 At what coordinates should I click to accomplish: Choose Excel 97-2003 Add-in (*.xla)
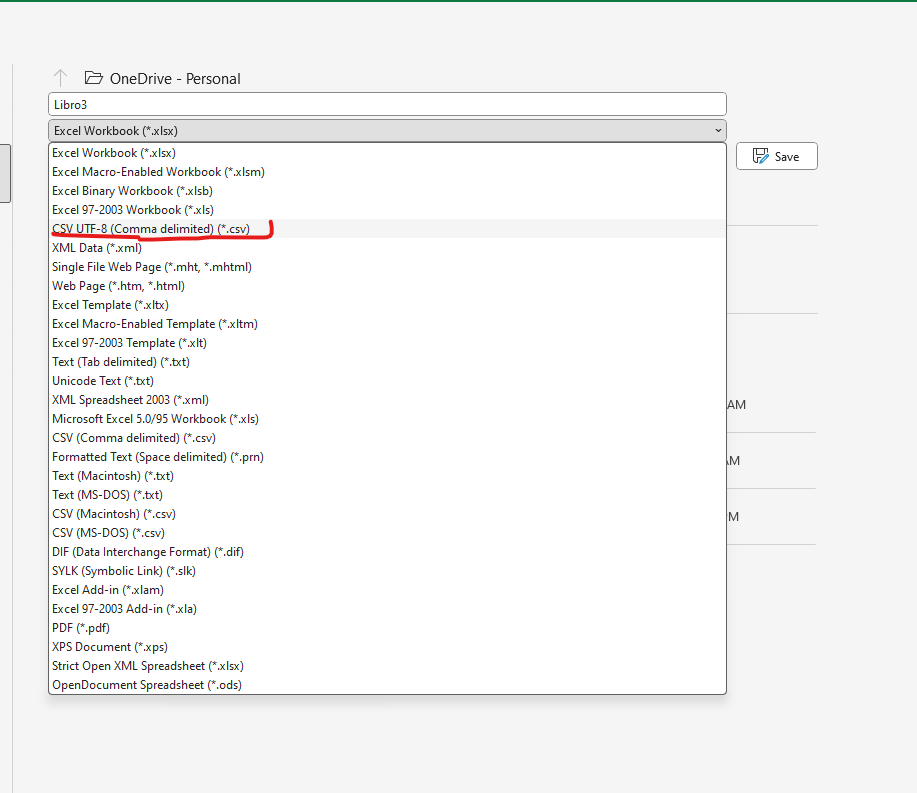point(387,609)
